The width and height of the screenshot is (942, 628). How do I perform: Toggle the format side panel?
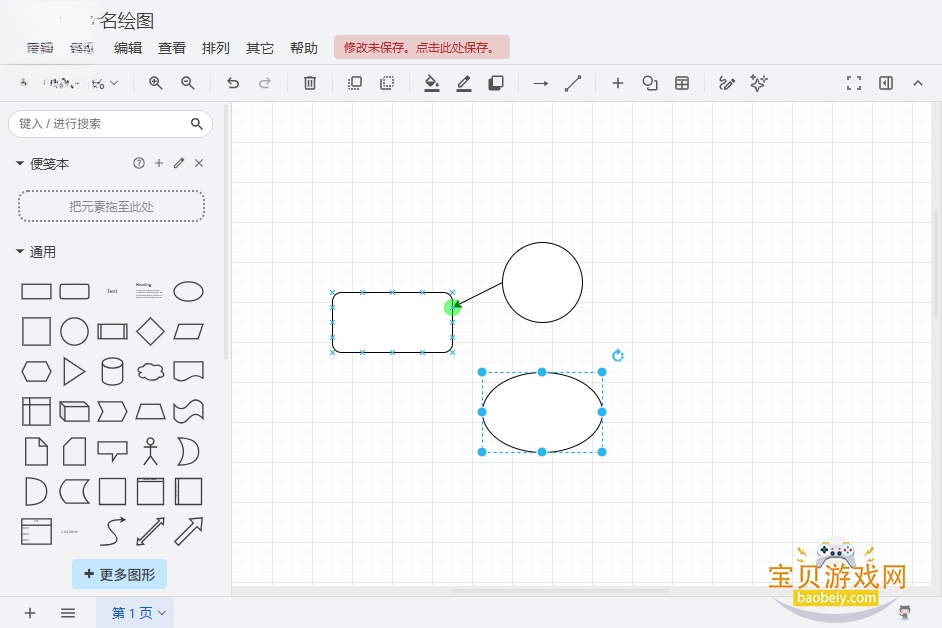click(886, 83)
